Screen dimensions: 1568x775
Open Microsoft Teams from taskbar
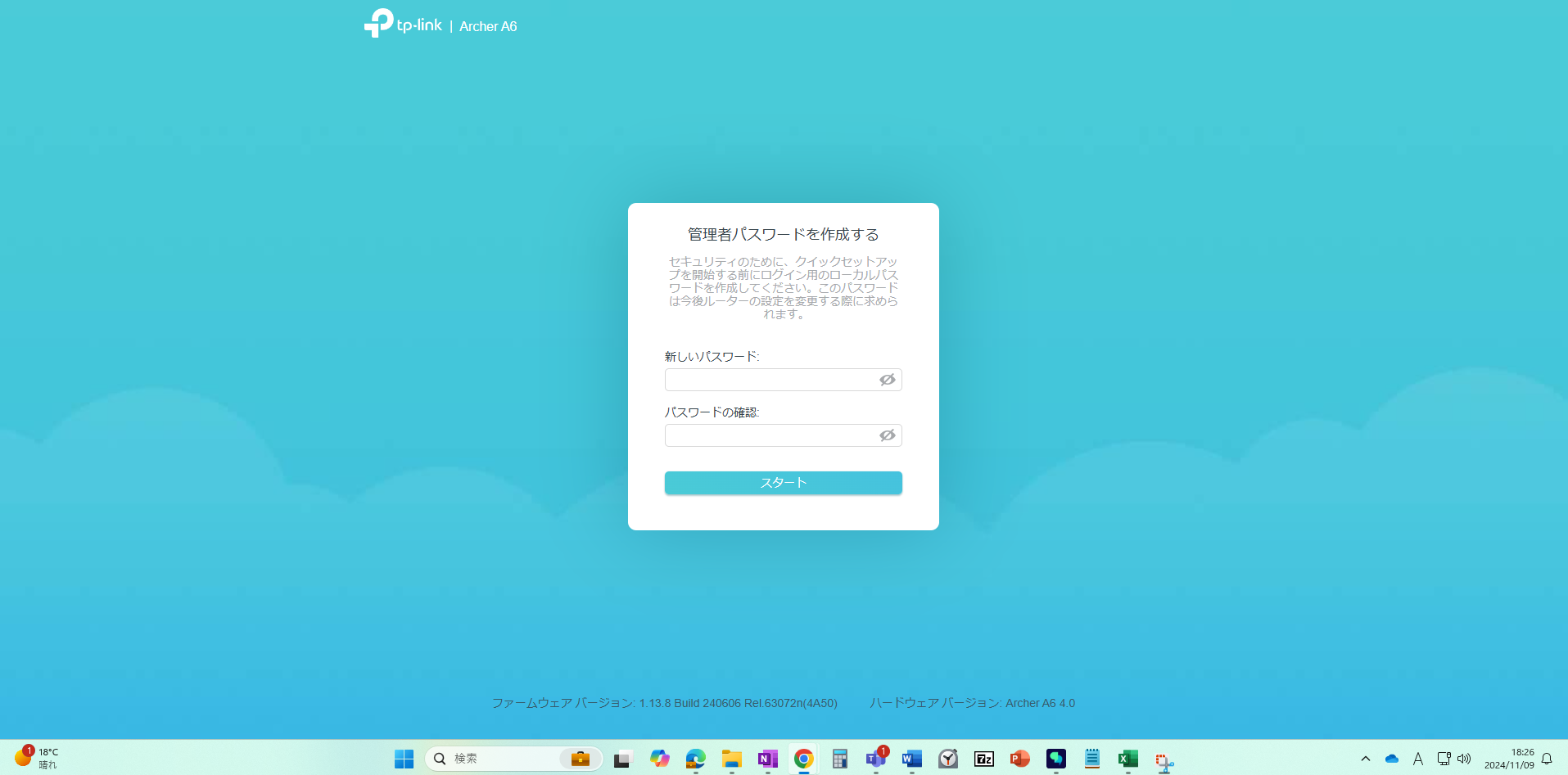coord(875,759)
